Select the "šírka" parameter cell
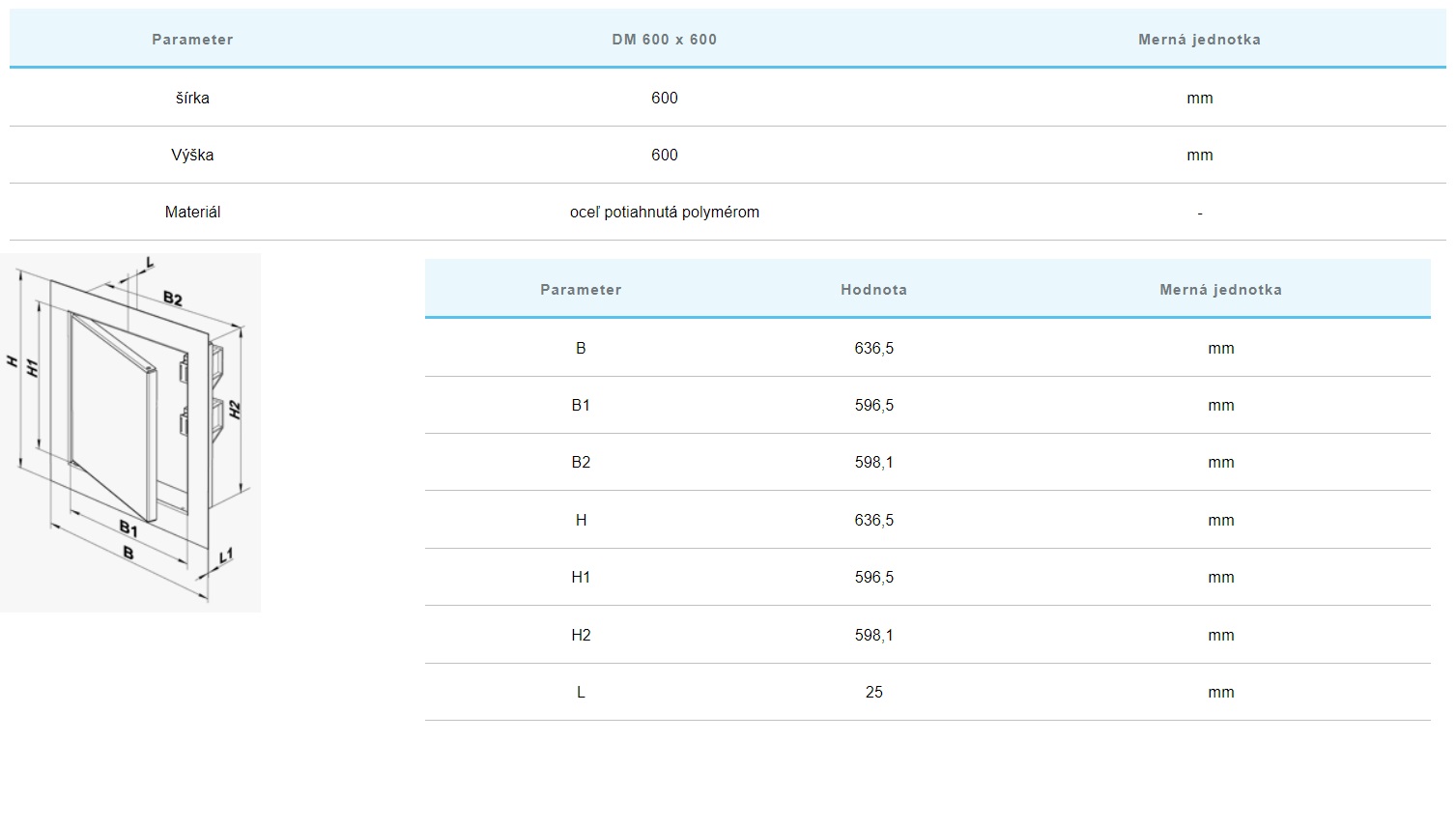This screenshot has height=827, width=1456. pos(192,98)
